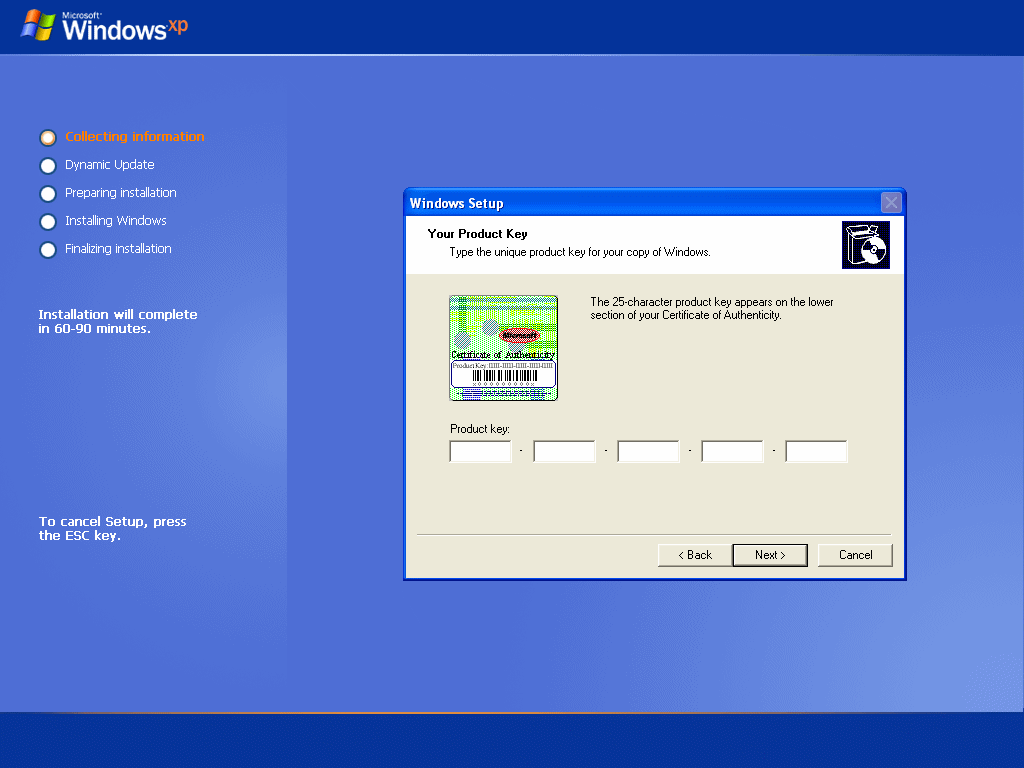Click the Dynamic Update step bullet
This screenshot has height=768, width=1024.
pyautogui.click(x=48, y=166)
